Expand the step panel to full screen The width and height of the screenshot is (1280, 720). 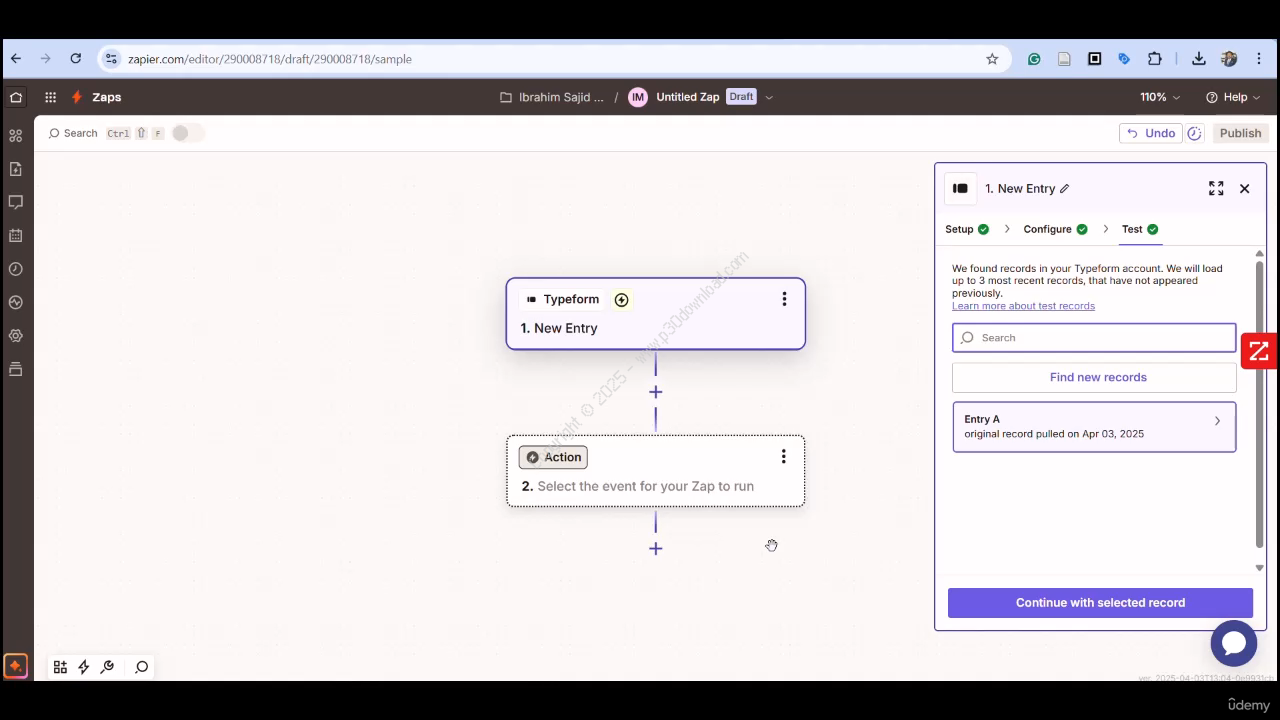tap(1216, 188)
